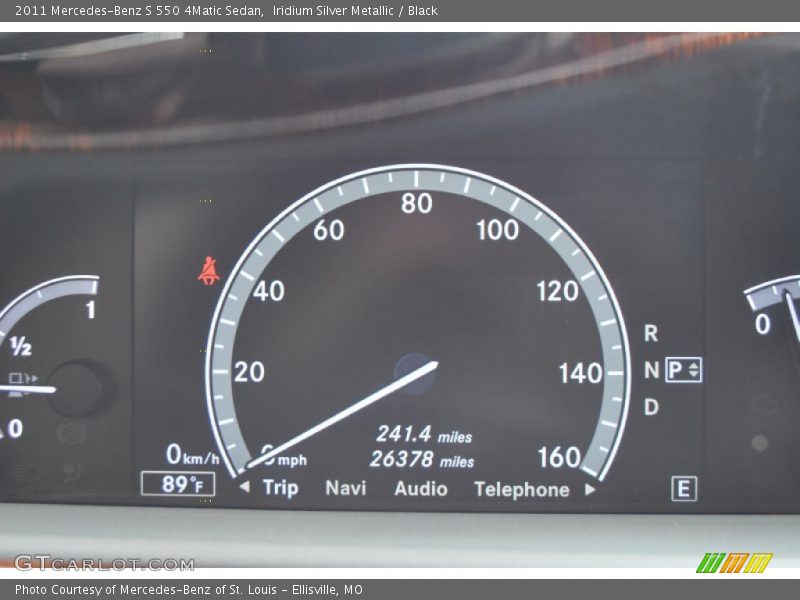Viewport: 800px width, 600px height.
Task: Click the speedometer needle hub
Action: click(x=415, y=374)
